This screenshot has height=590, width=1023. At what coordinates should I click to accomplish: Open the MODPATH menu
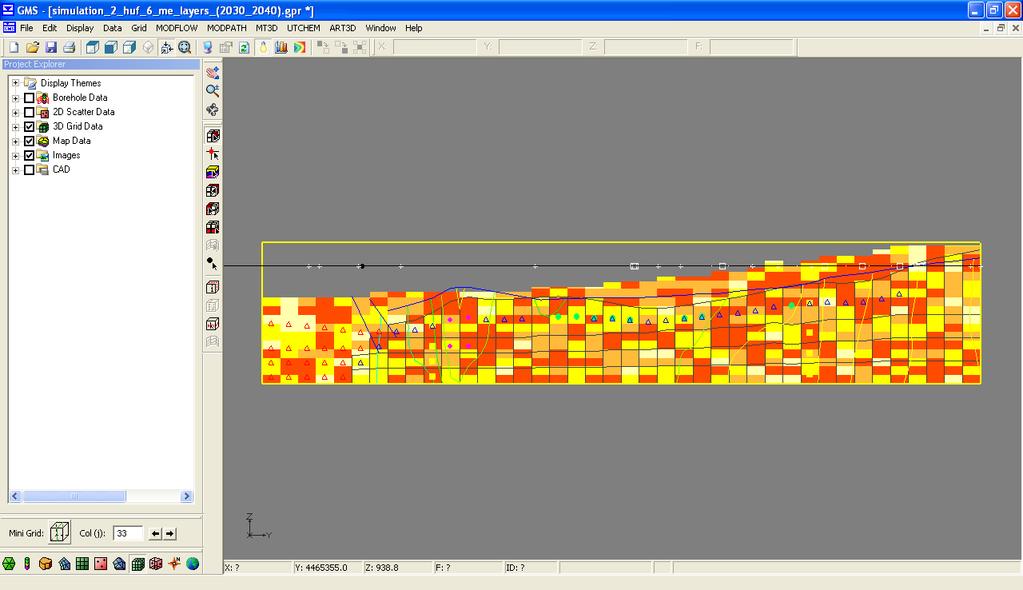pyautogui.click(x=226, y=28)
